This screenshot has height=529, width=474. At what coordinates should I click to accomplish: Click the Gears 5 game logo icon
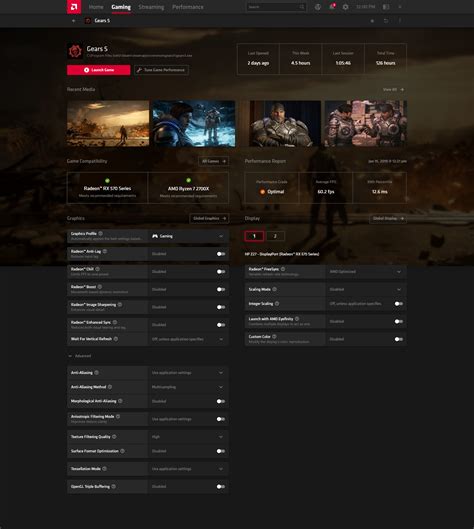pos(75,51)
